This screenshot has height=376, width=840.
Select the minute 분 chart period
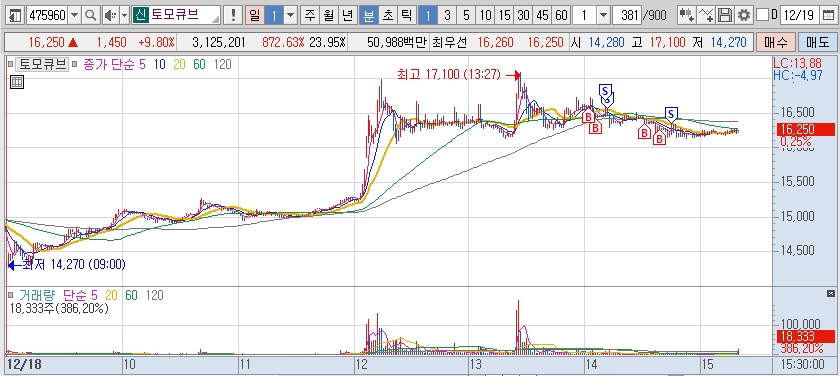[x=369, y=16]
